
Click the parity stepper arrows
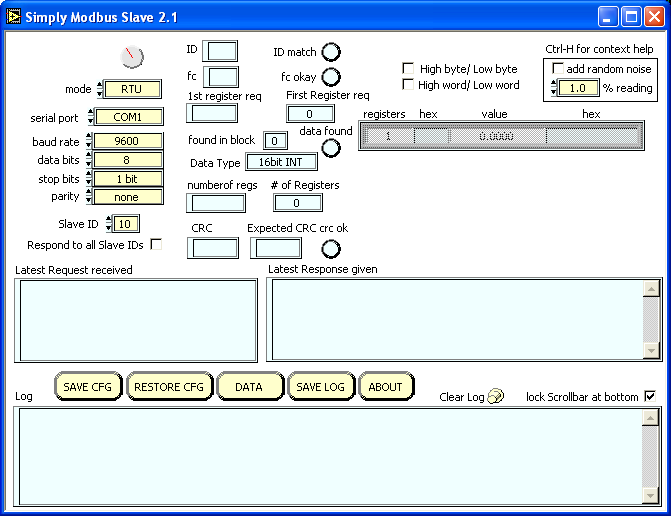click(89, 196)
